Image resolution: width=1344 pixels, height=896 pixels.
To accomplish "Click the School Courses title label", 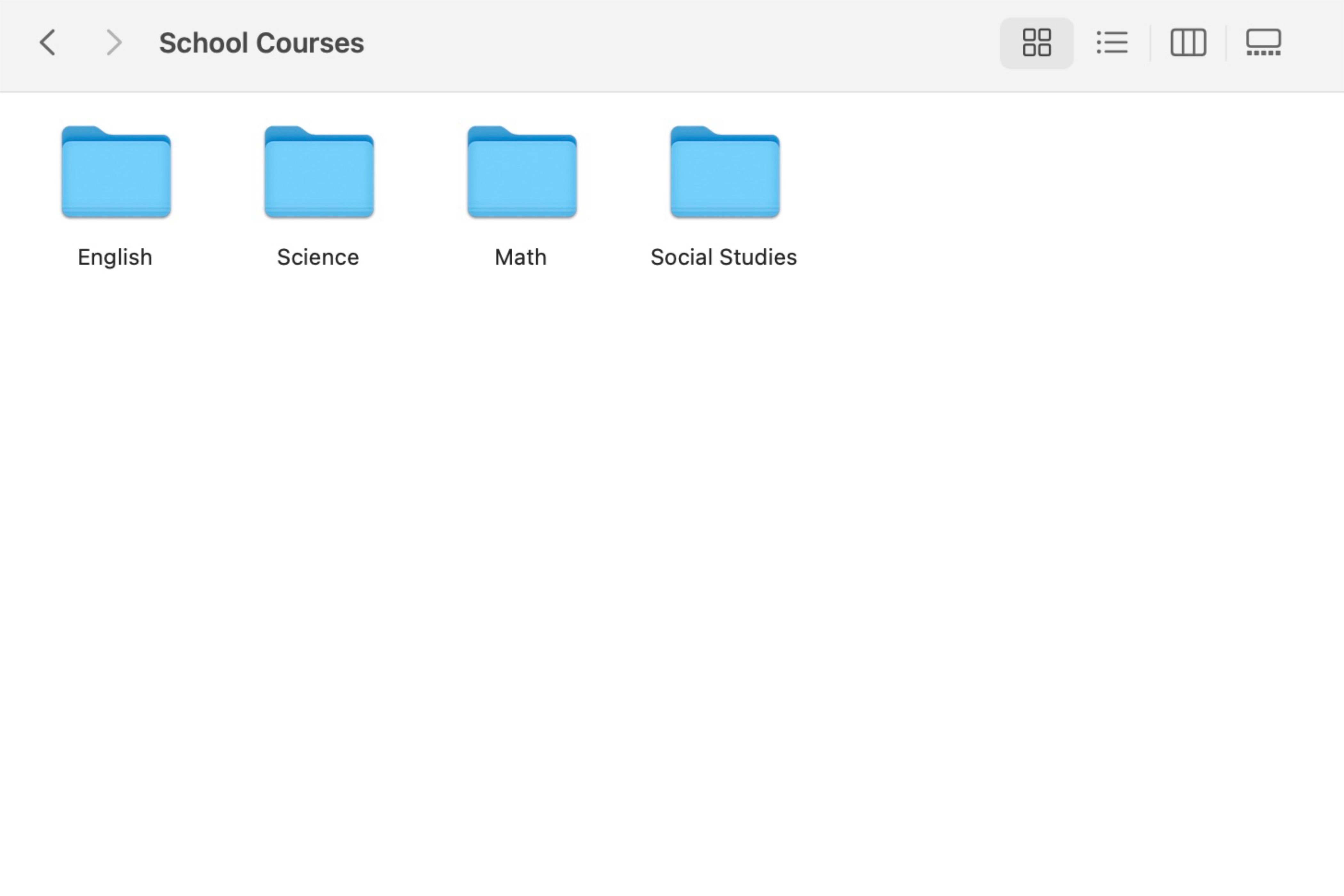I will tap(261, 42).
